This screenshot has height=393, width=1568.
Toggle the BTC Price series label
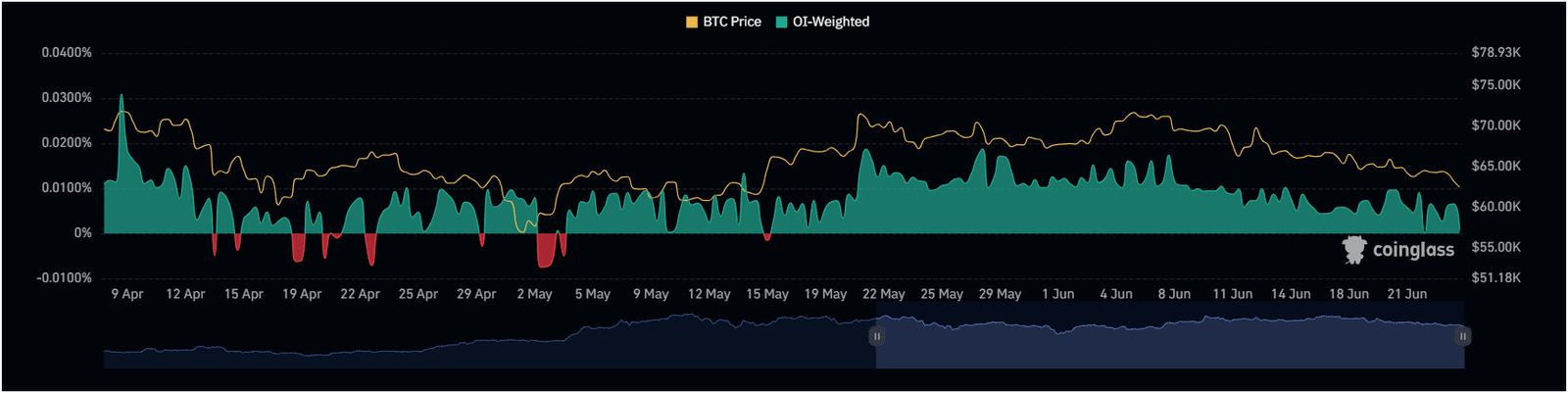click(732, 22)
